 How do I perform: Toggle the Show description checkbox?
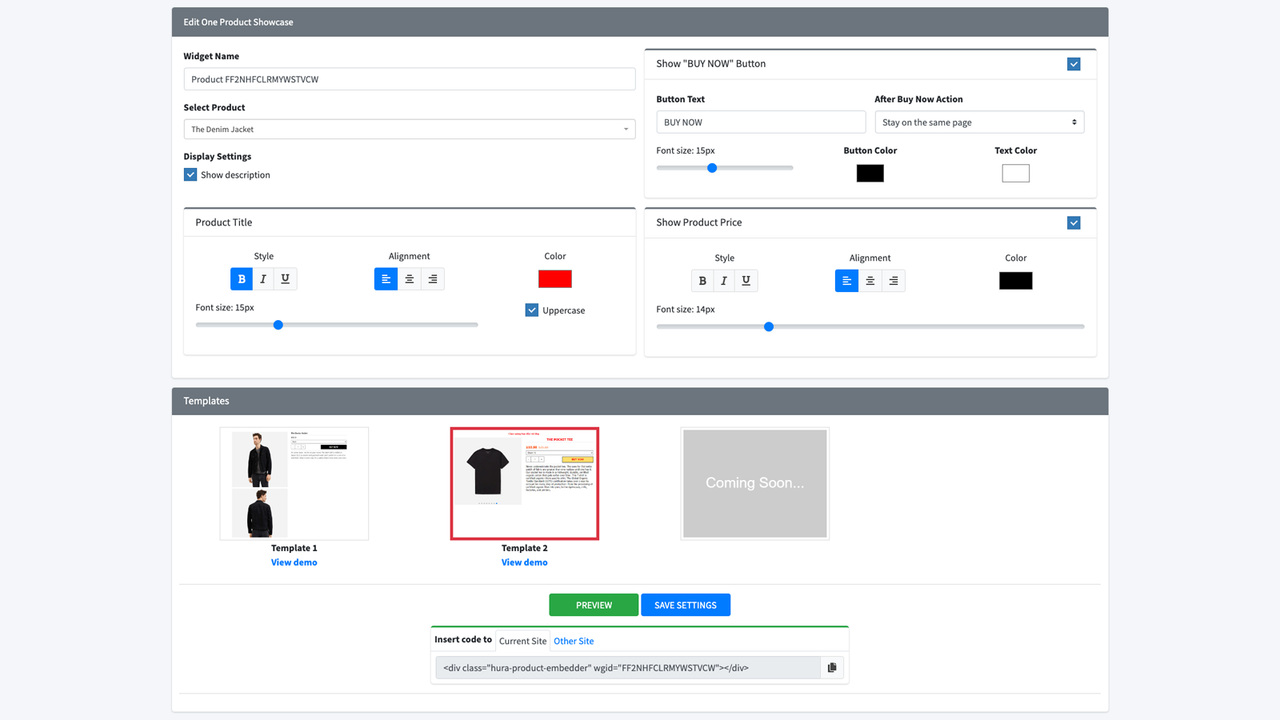pyautogui.click(x=190, y=174)
